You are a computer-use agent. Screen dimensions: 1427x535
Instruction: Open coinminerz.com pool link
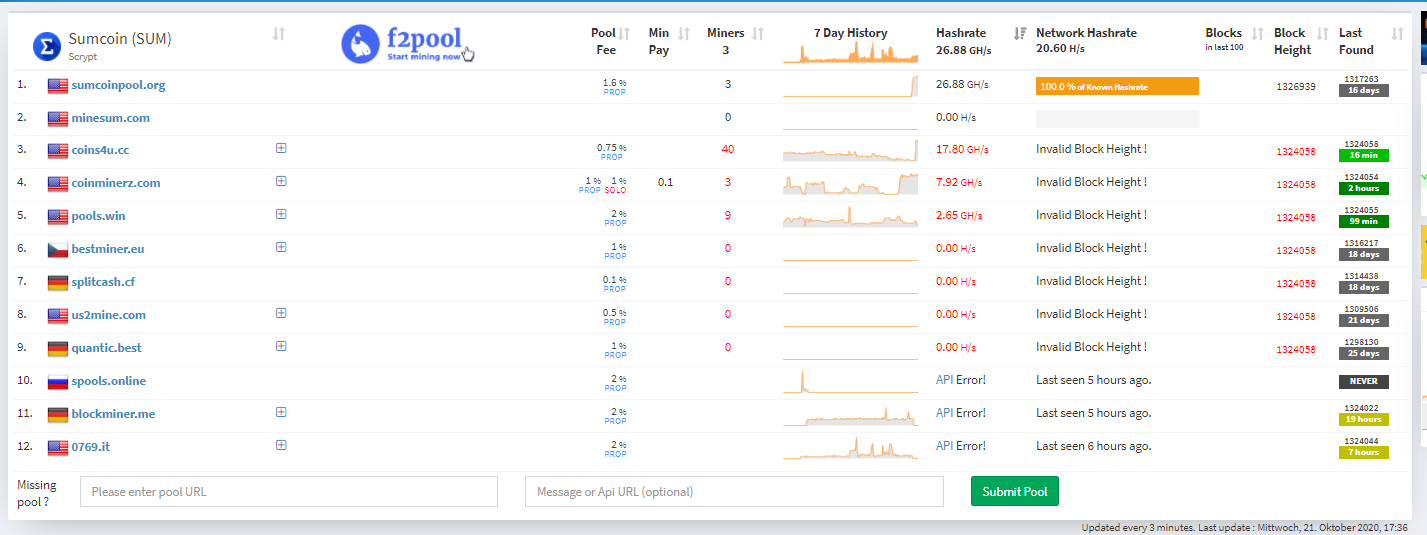pyautogui.click(x=115, y=183)
